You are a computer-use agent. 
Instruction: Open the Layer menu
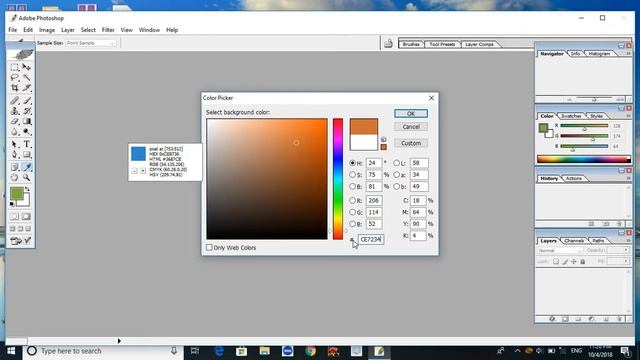(68, 30)
